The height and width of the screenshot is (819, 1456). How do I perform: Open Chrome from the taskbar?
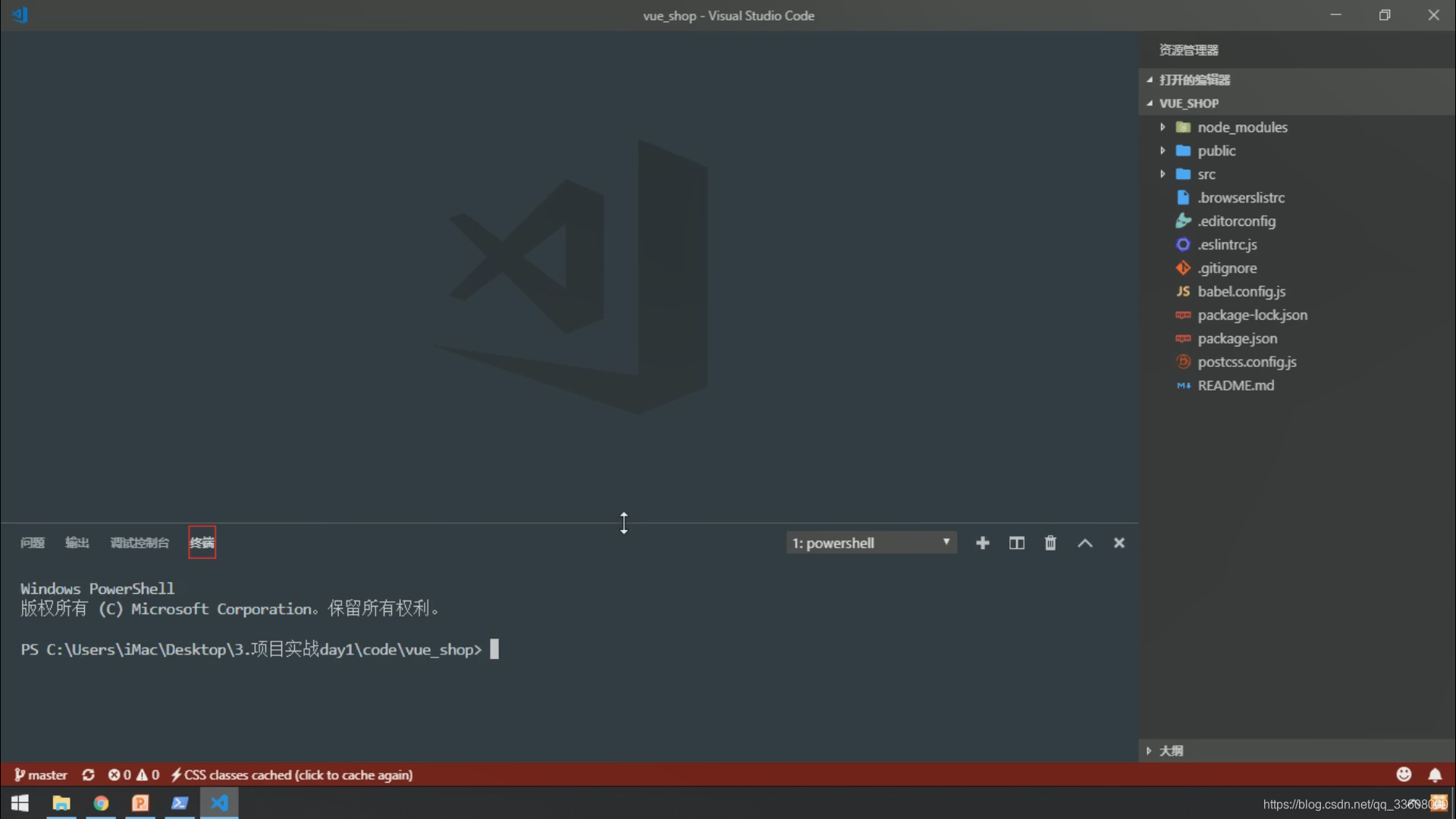pos(101,803)
